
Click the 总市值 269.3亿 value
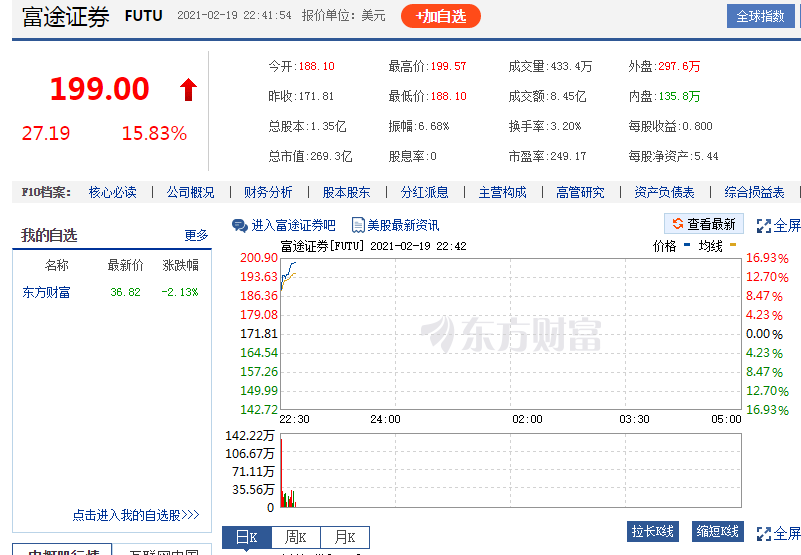click(331, 156)
